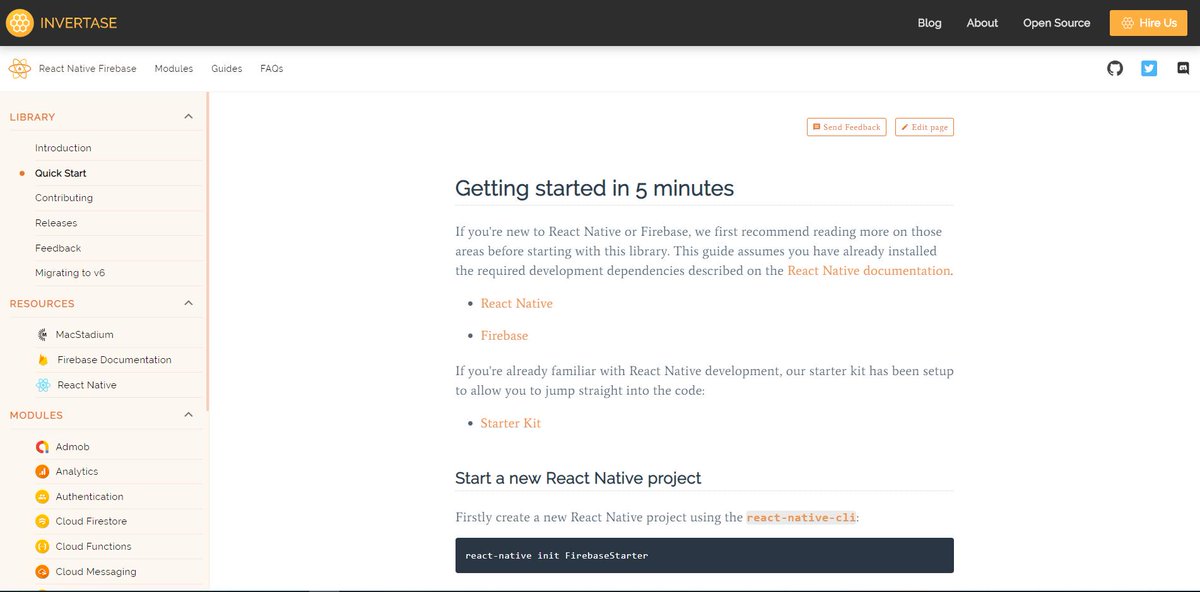Viewport: 1200px width, 592px height.
Task: Select Feedback in the sidebar
Action: (58, 248)
